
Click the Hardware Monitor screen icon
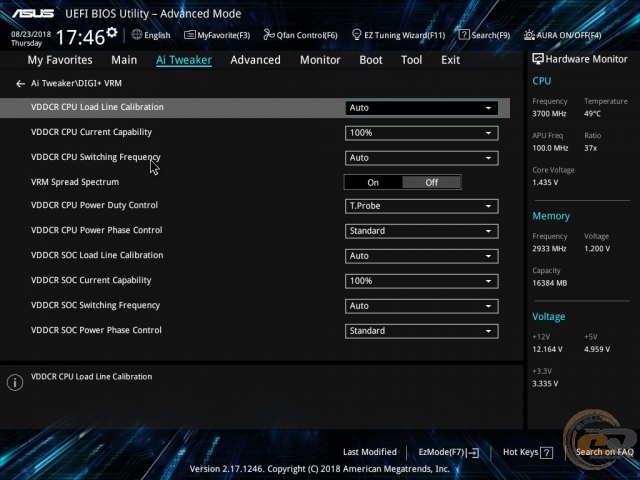(x=538, y=59)
